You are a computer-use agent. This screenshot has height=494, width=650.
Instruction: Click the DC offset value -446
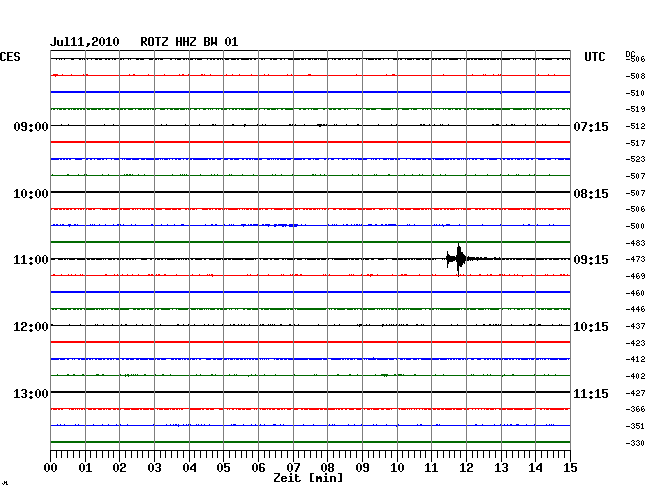pyautogui.click(x=635, y=310)
